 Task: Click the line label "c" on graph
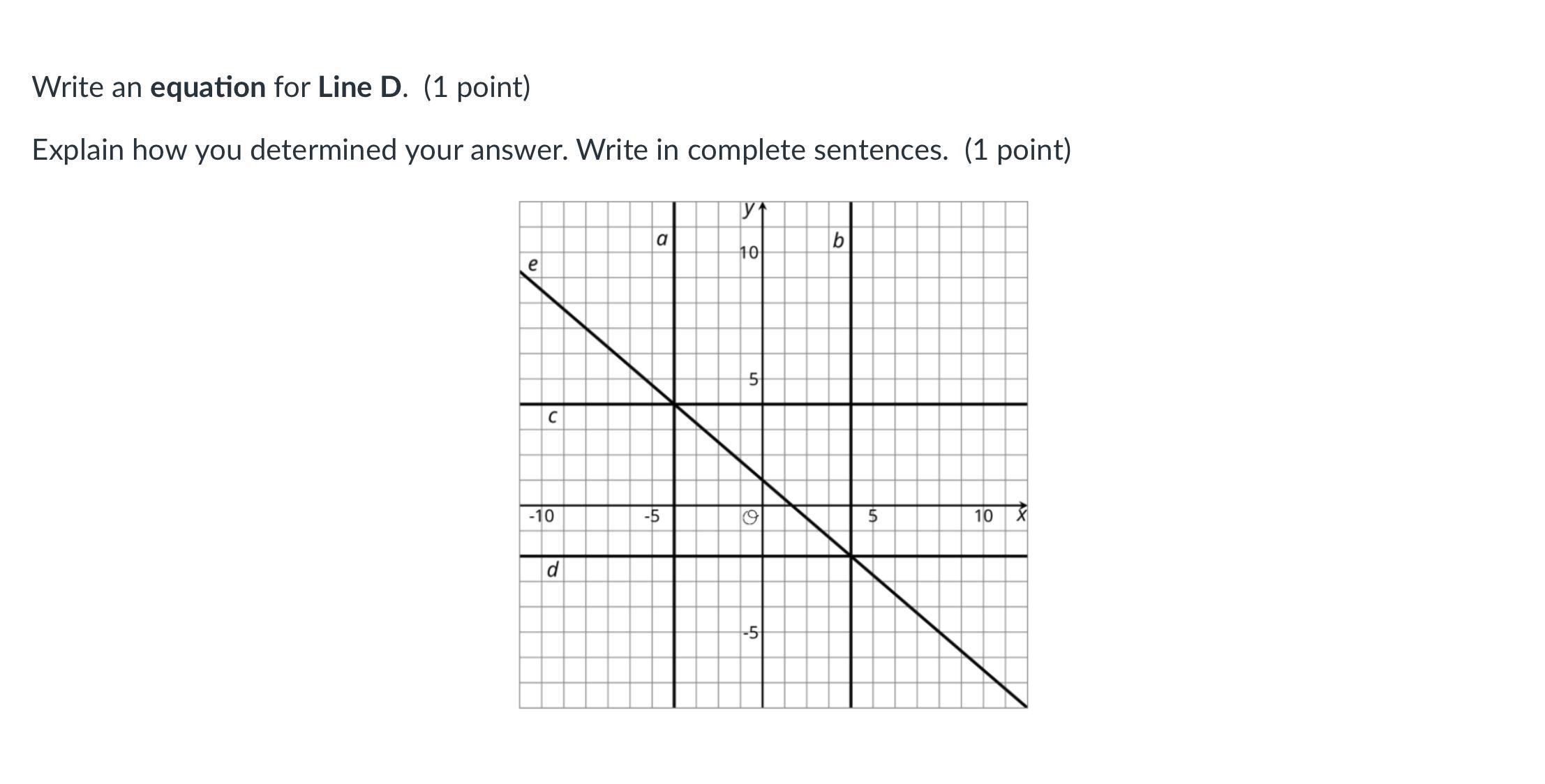552,417
